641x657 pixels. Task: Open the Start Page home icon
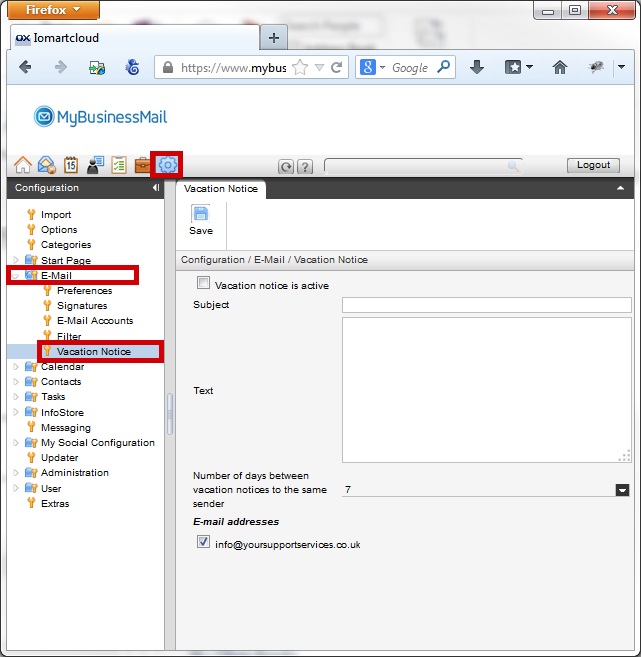[22, 166]
